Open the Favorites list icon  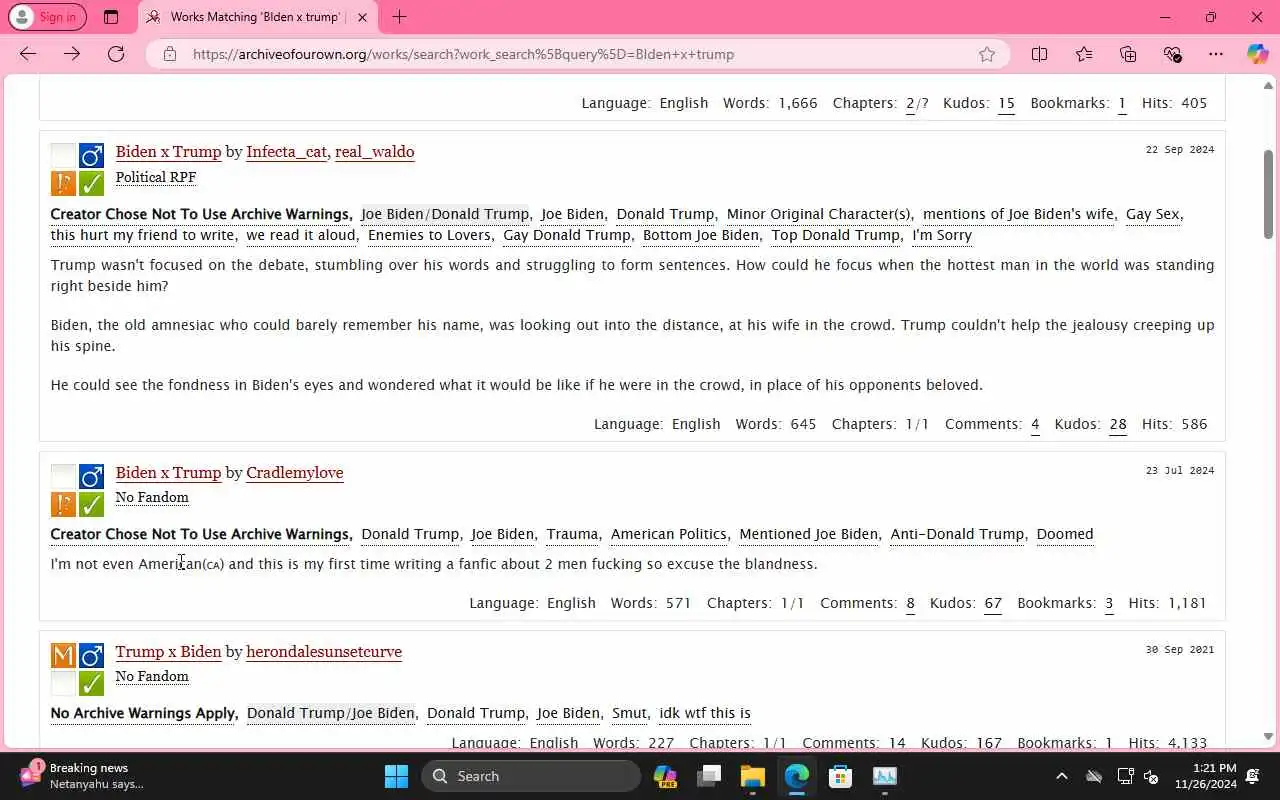click(1084, 54)
